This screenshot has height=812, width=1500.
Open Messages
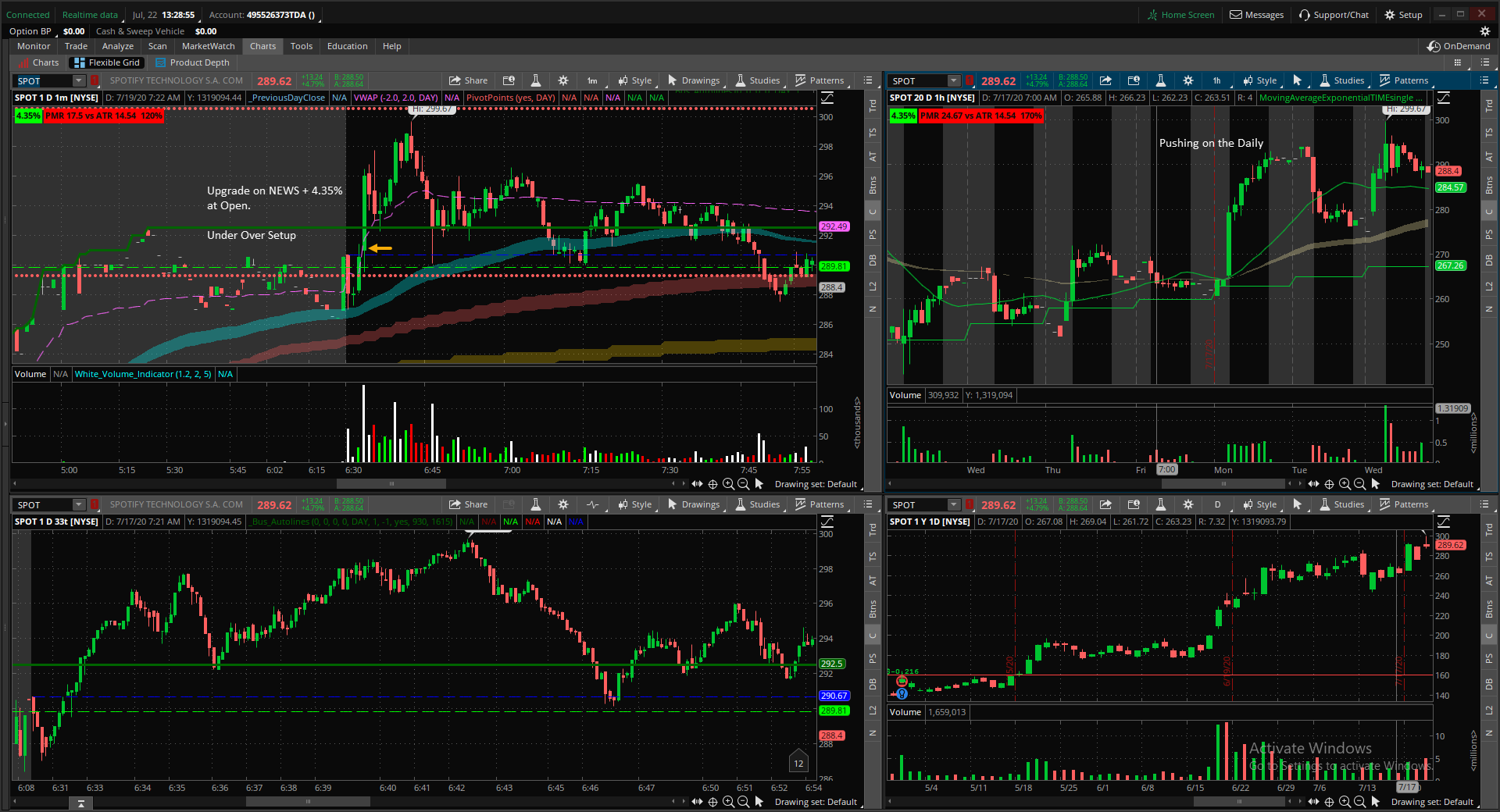point(1257,15)
